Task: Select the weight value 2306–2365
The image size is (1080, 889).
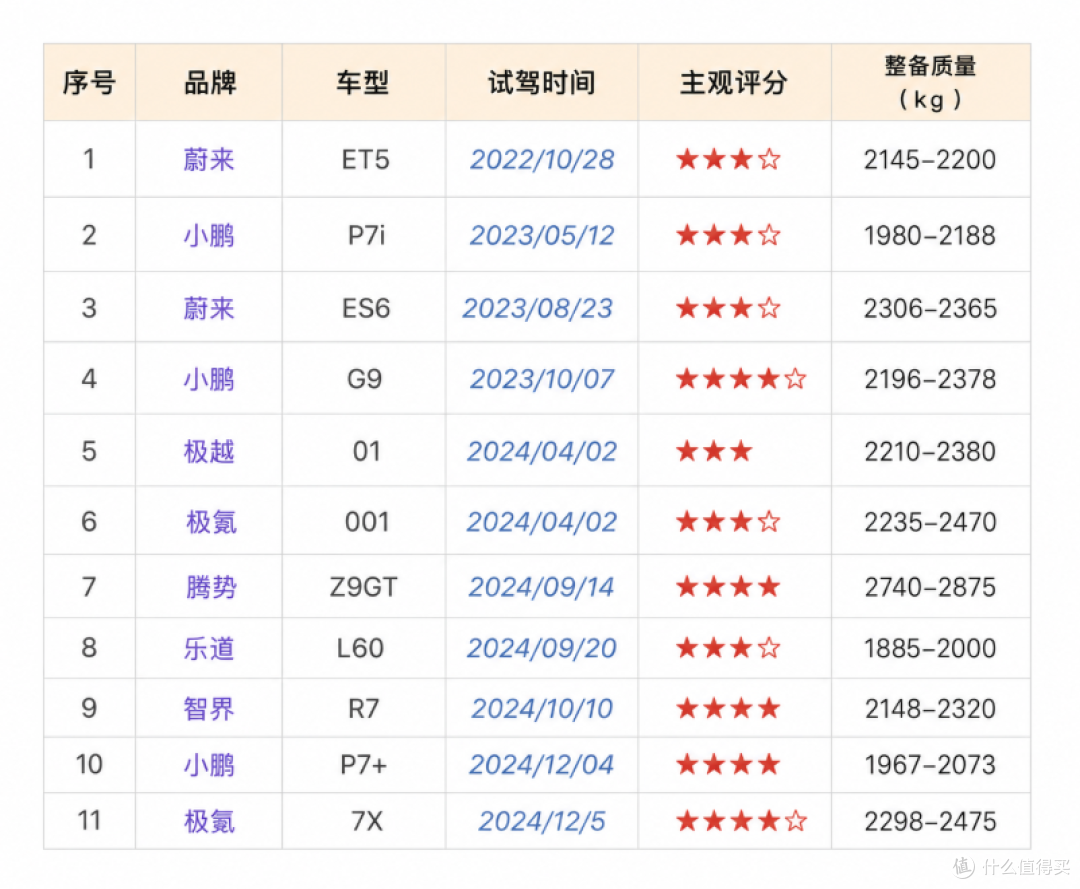Action: [930, 308]
